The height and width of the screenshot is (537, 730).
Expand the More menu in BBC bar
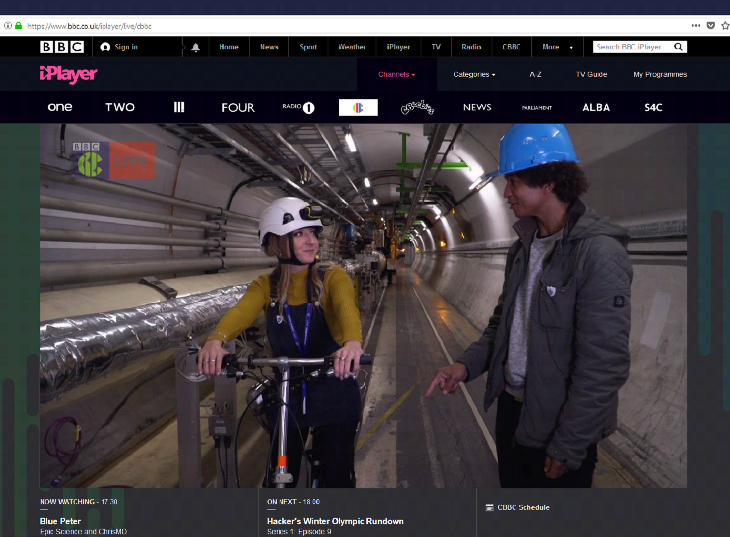[557, 47]
